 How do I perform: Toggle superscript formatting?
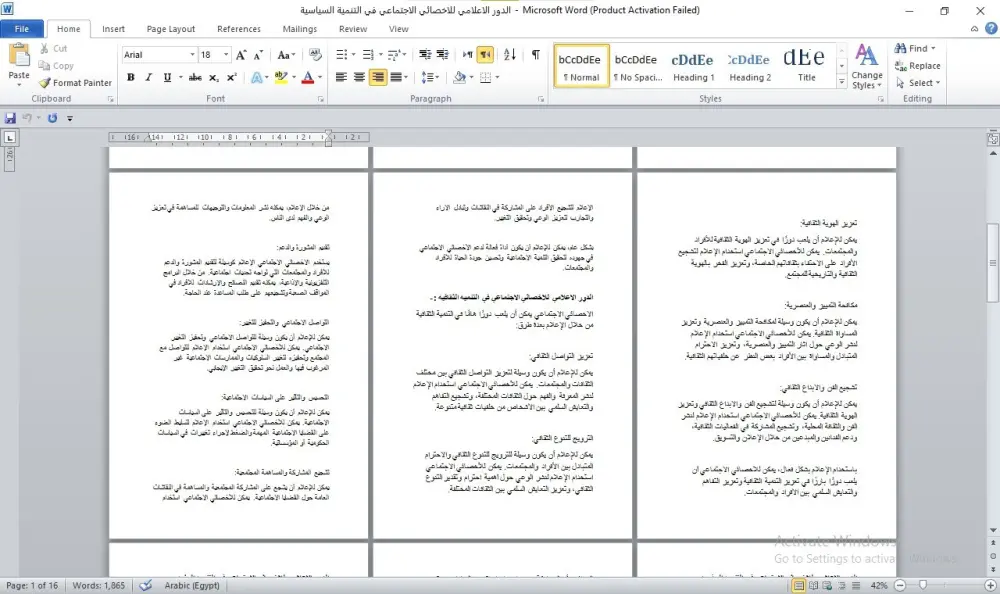(232, 77)
